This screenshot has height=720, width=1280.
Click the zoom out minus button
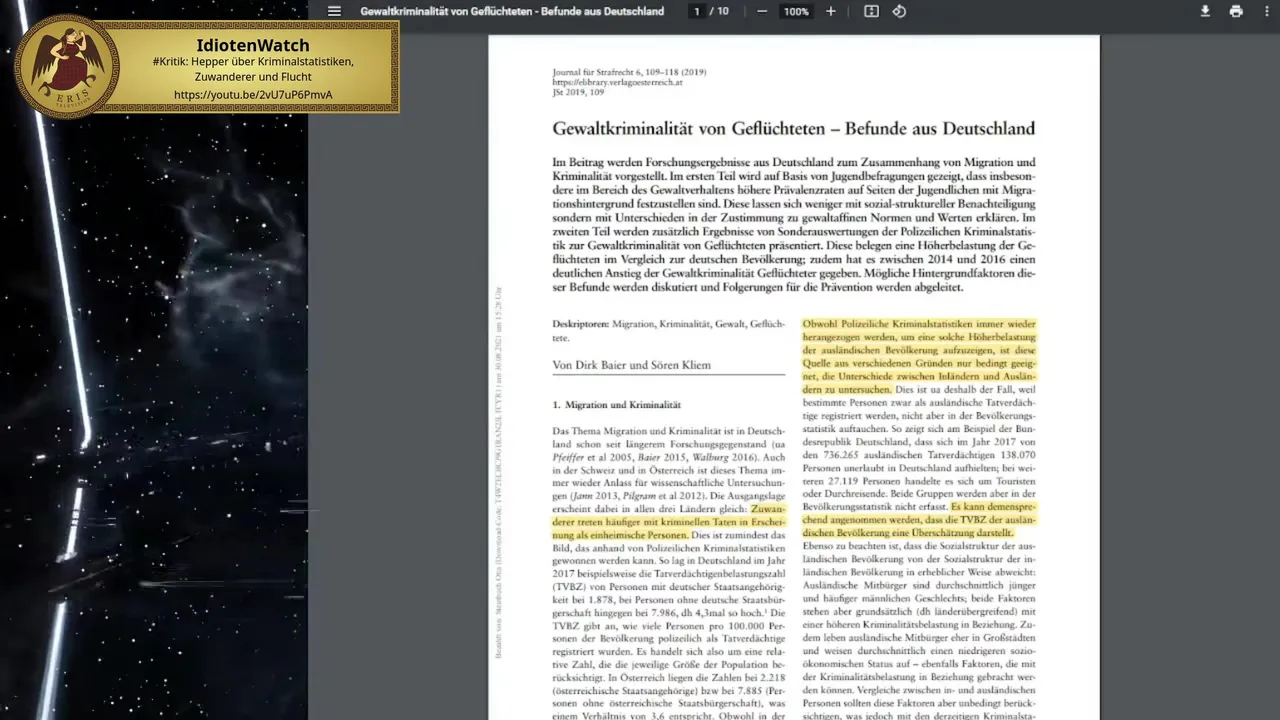point(762,12)
